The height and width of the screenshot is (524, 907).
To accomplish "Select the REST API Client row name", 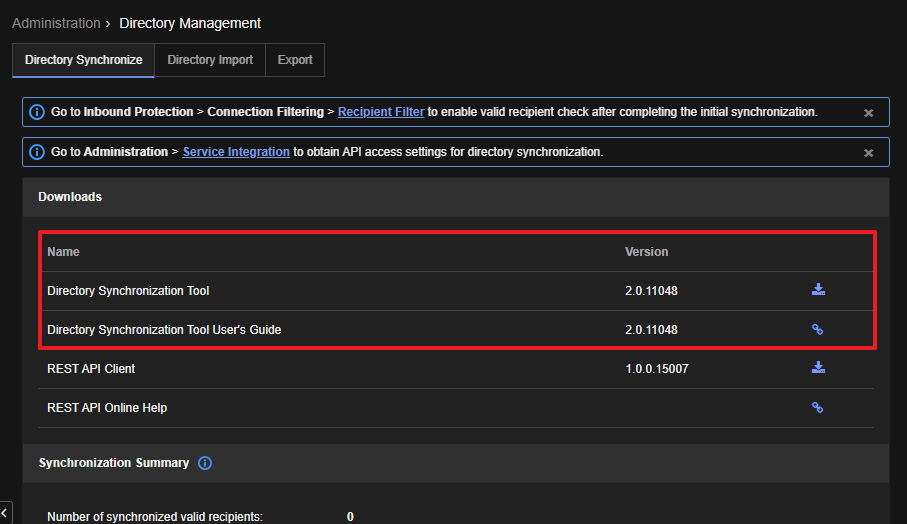I will tap(91, 369).
